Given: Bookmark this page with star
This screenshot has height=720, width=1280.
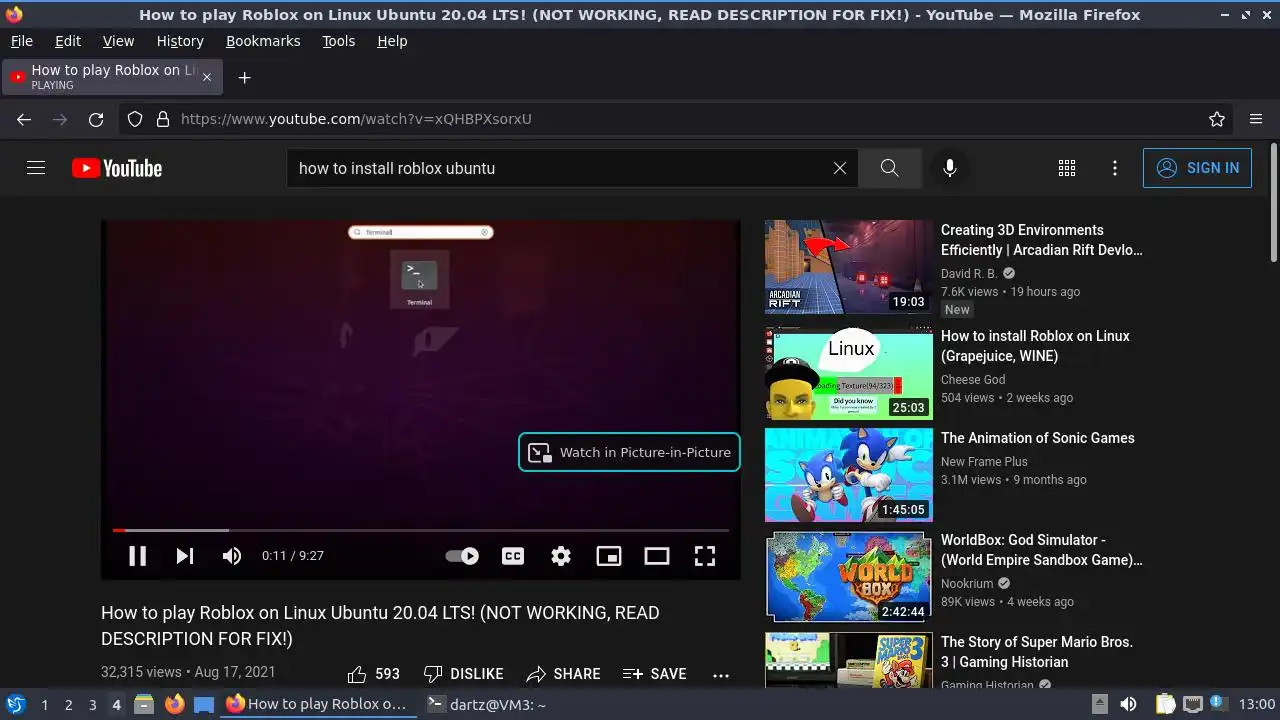Looking at the screenshot, I should point(1217,119).
